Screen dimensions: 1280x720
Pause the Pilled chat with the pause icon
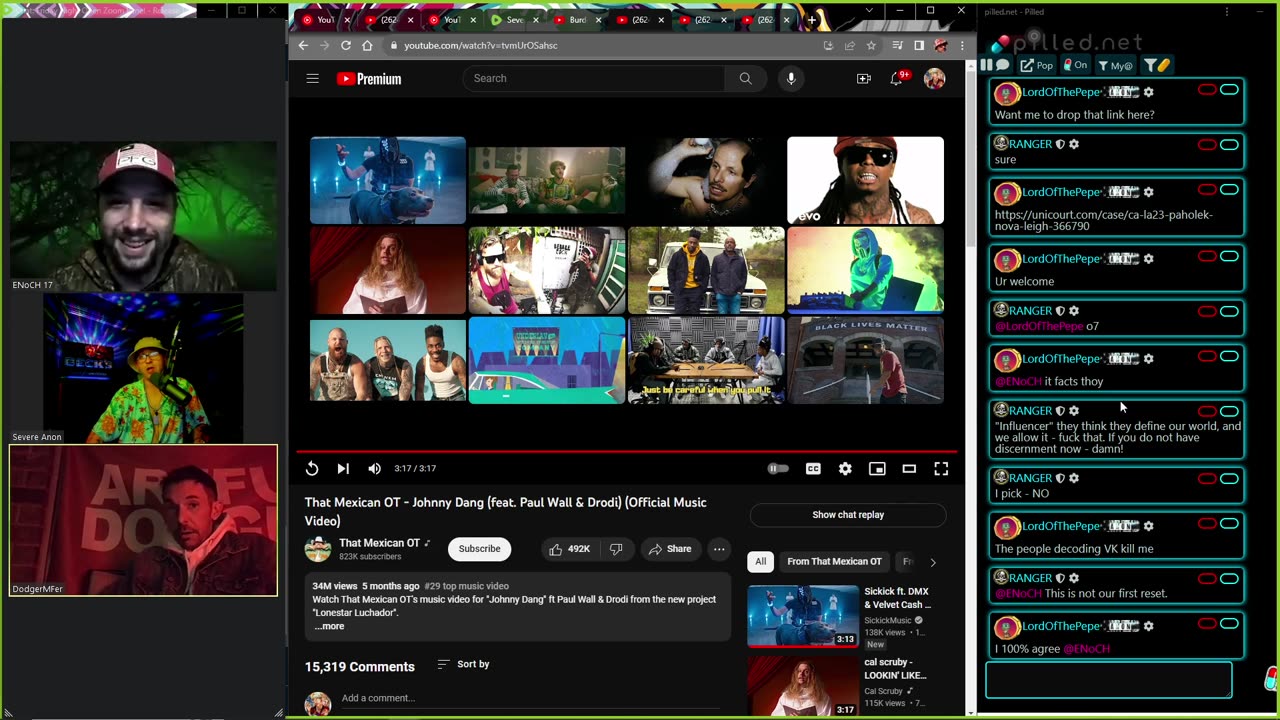click(x=986, y=65)
